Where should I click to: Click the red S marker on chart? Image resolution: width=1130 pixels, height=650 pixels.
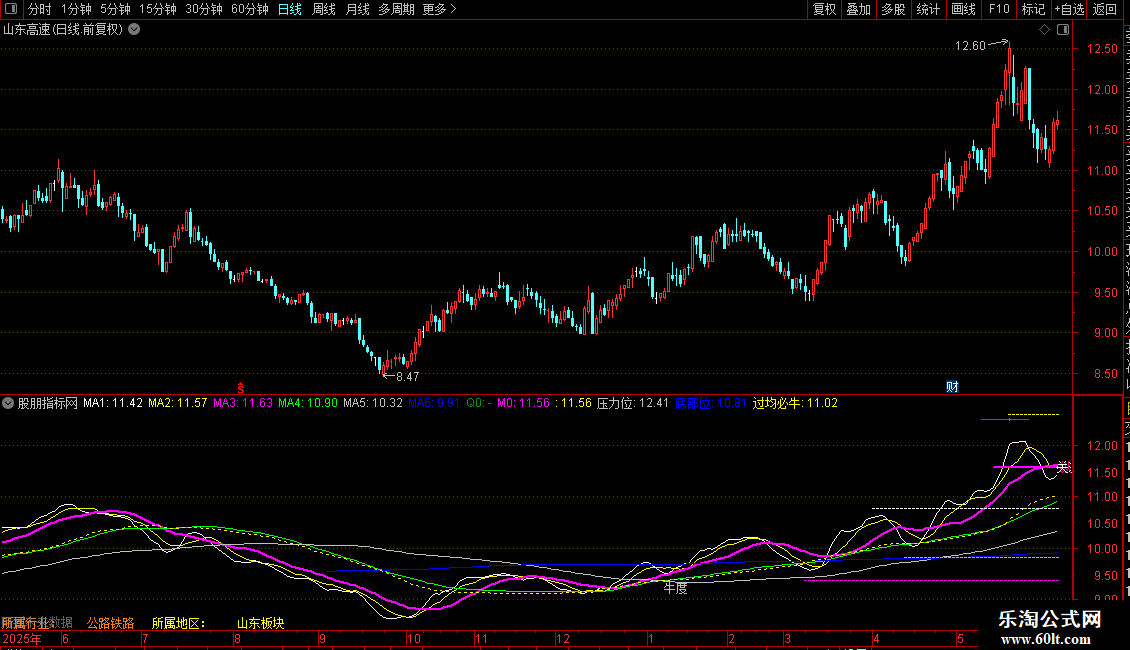(x=241, y=388)
